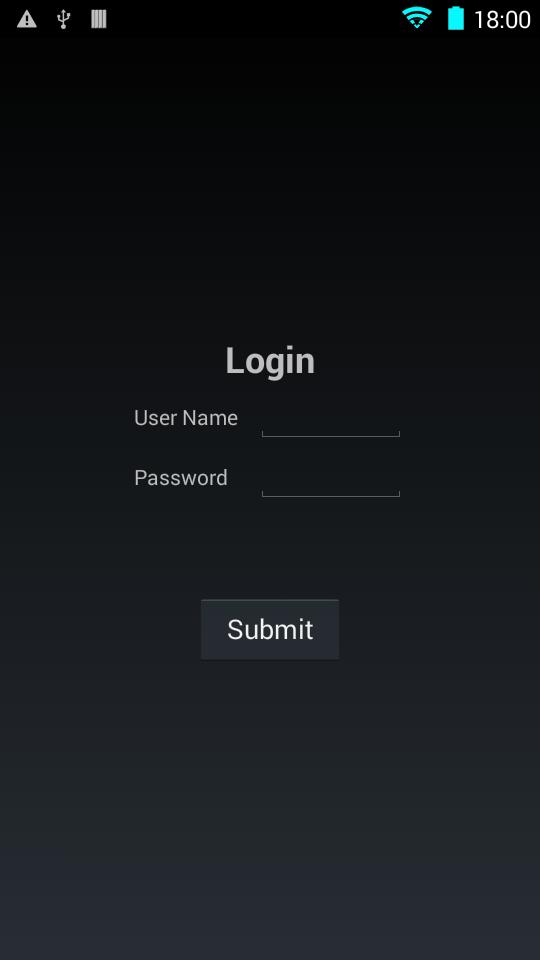Viewport: 540px width, 960px height.
Task: Tap the warning triangle notification icon
Action: pos(27,20)
